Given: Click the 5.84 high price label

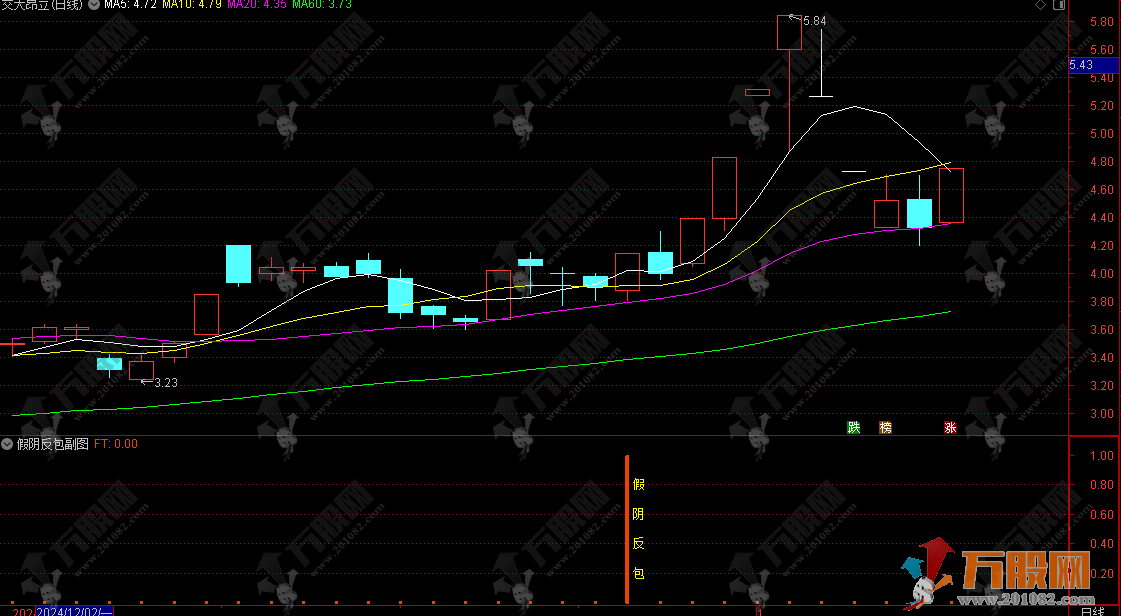Looking at the screenshot, I should click(x=814, y=21).
